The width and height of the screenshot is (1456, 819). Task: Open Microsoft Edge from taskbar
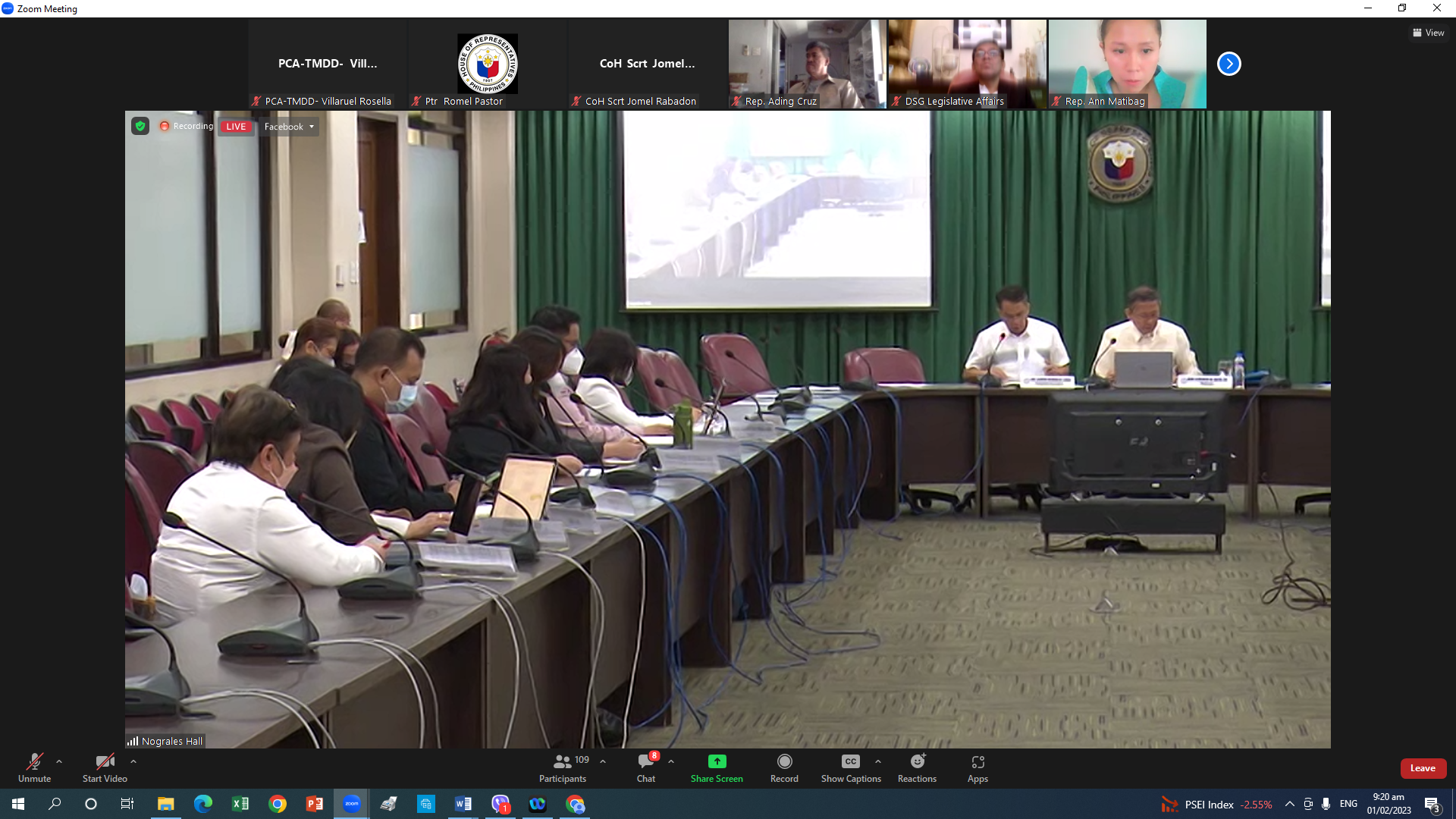tap(202, 804)
